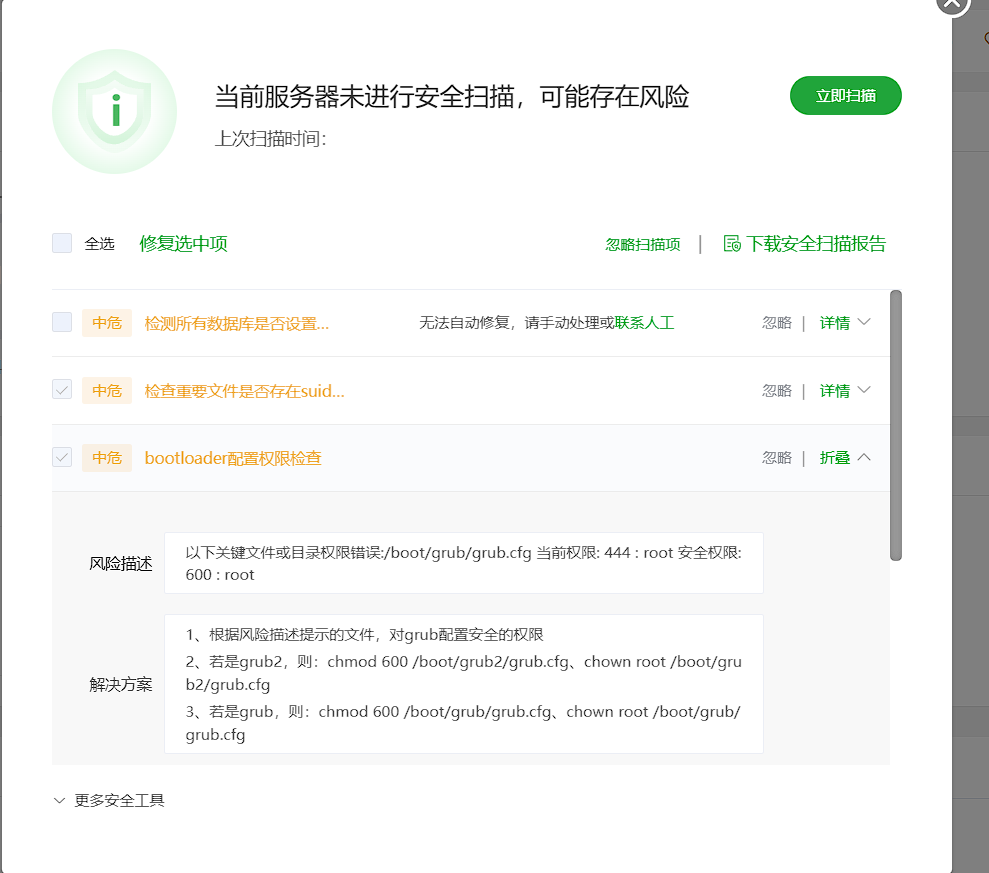Tick the 全选 select-all checkbox

(62, 243)
